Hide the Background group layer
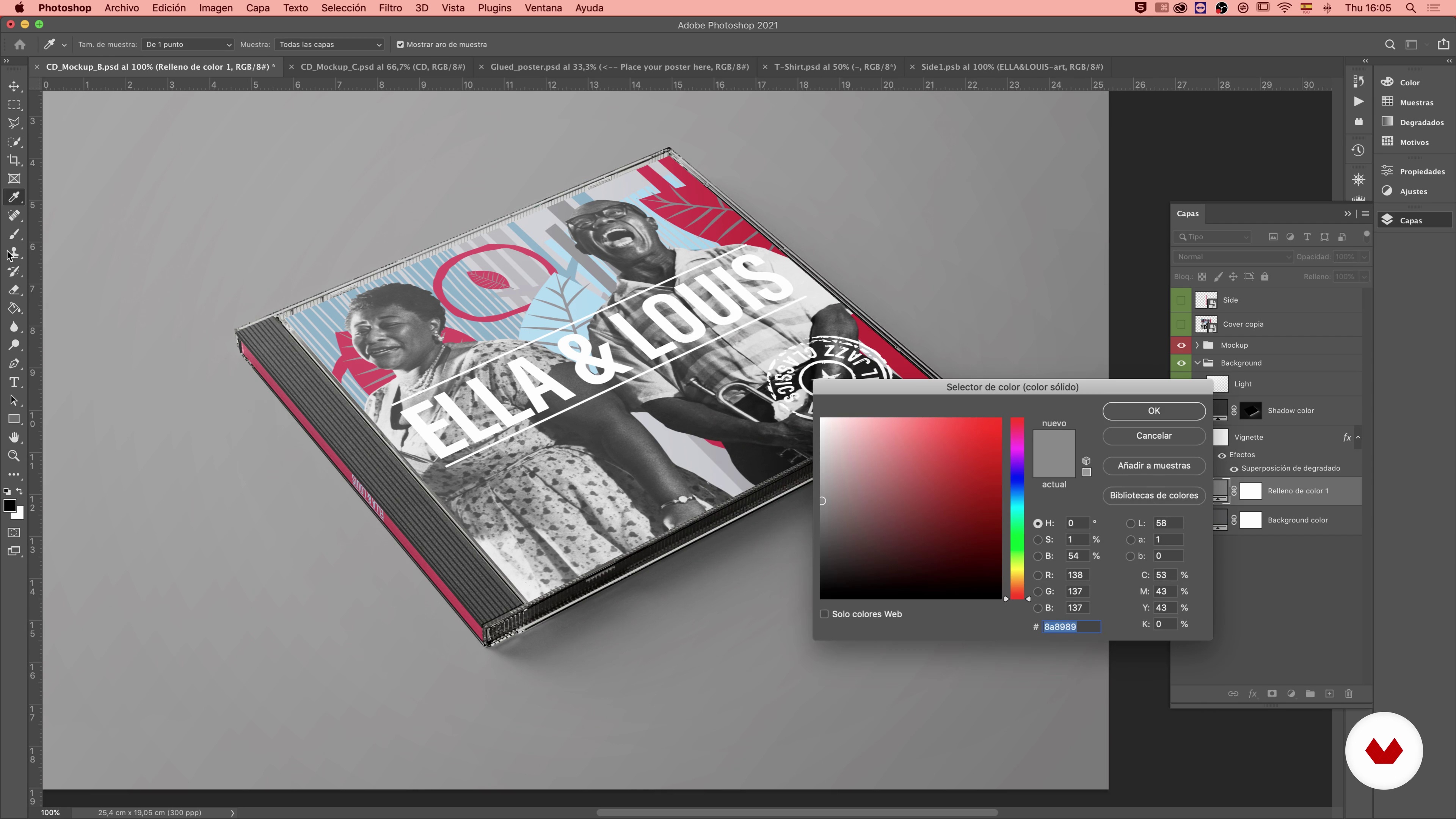Screen dimensions: 1456x819 point(1181,364)
